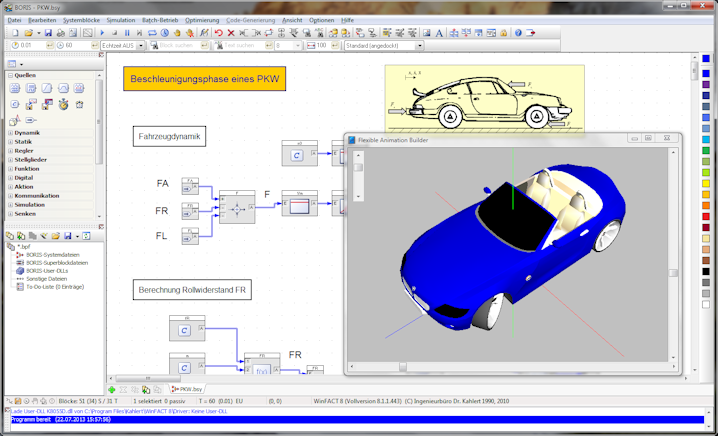Choose the pulse generator block in Quellen

pyautogui.click(x=31, y=88)
